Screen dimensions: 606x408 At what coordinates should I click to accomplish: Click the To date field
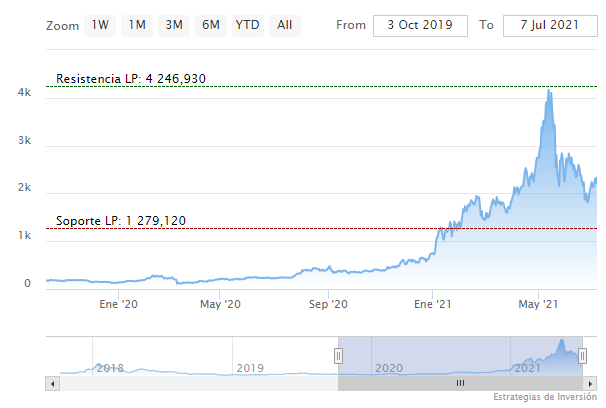[x=544, y=24]
